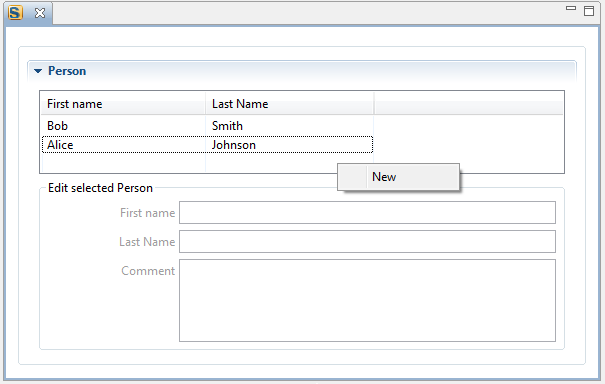Minimize the view panel
The width and height of the screenshot is (605, 384).
pos(571,8)
